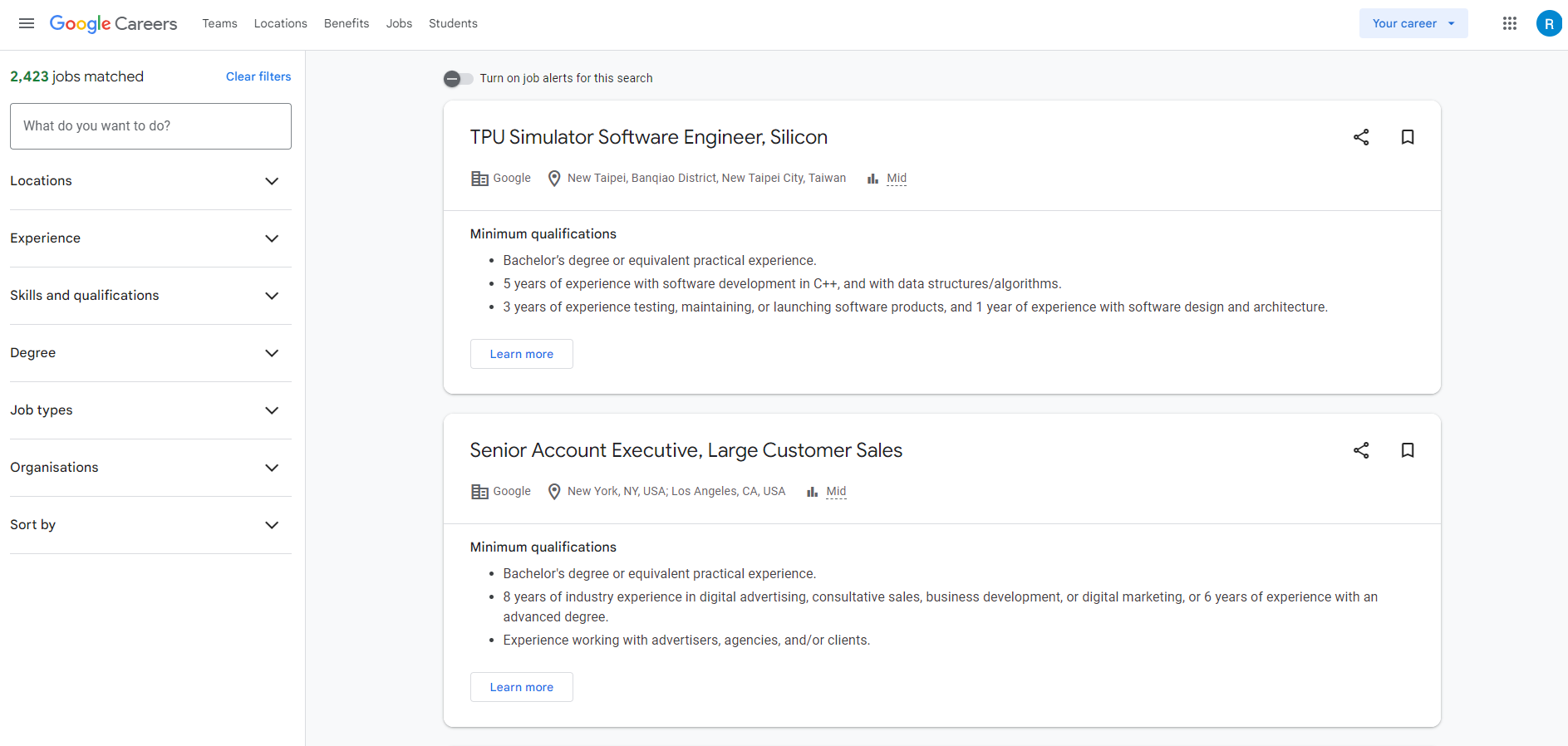The width and height of the screenshot is (1568, 746).
Task: Learn more about TPU Simulator Software Engineer
Action: [522, 354]
